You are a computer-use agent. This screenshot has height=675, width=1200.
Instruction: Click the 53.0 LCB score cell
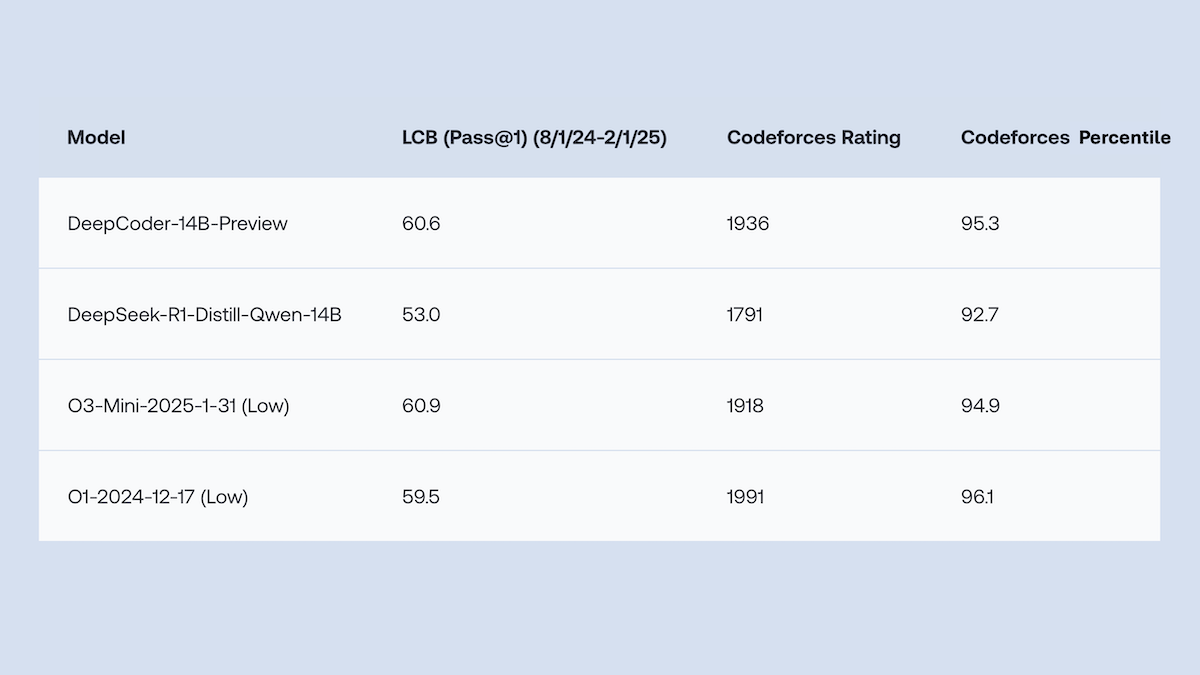(421, 315)
